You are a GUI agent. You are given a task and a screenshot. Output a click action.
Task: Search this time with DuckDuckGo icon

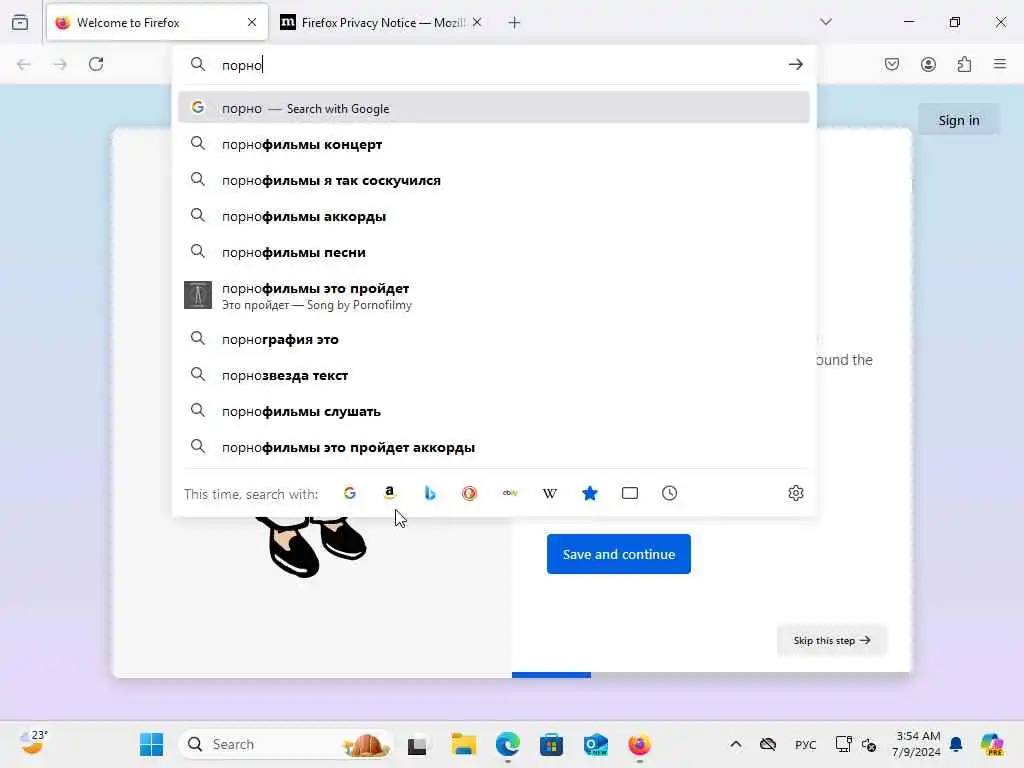coord(470,493)
